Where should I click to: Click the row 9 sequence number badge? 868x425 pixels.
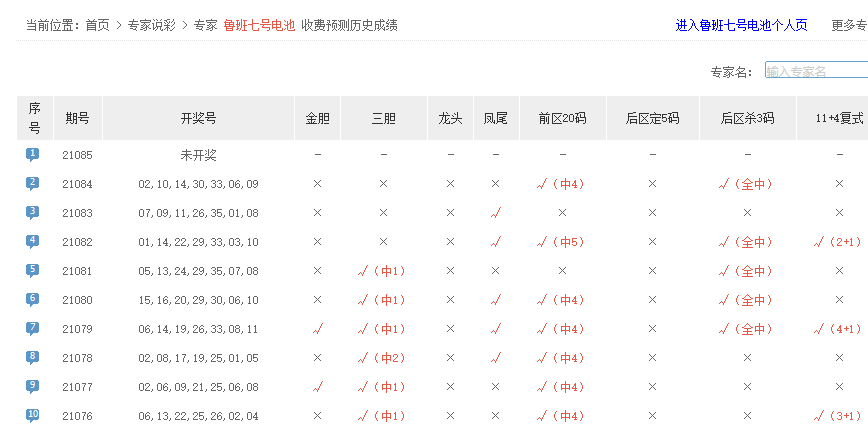click(33, 387)
